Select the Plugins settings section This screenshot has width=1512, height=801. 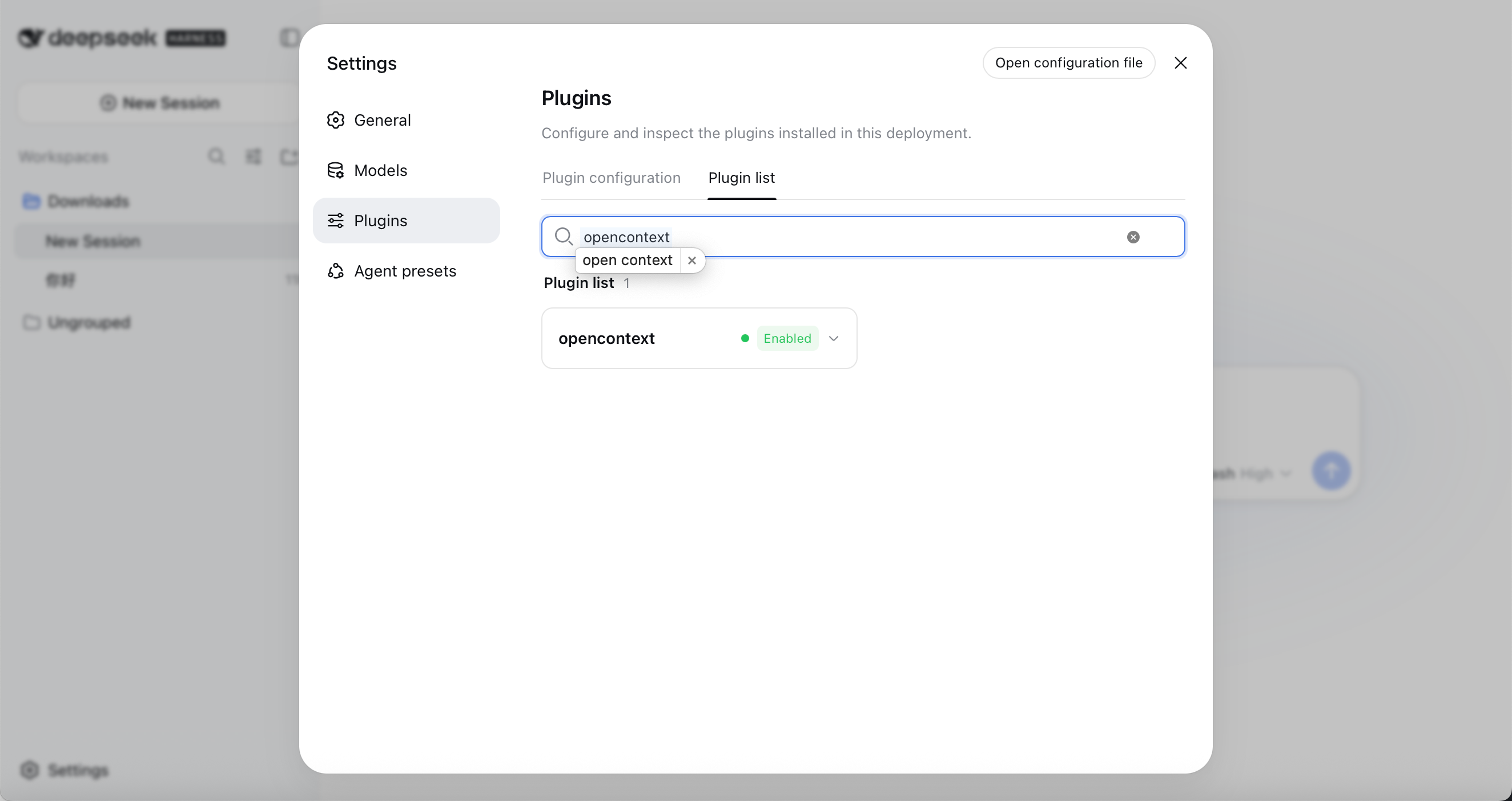click(x=406, y=221)
